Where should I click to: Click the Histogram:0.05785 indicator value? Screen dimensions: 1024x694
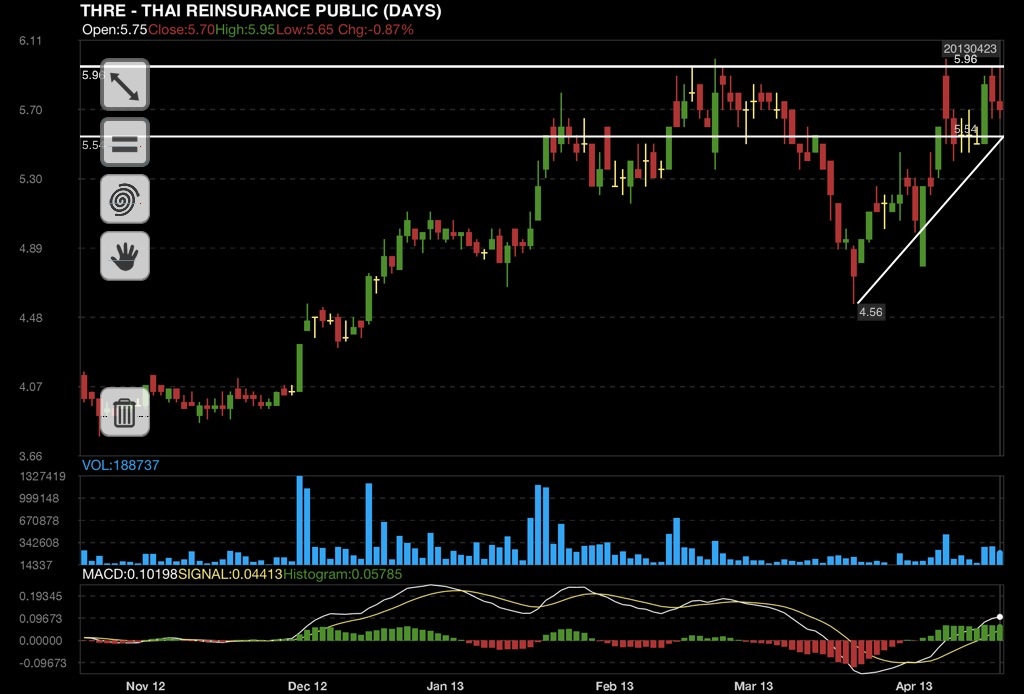pyautogui.click(x=343, y=575)
